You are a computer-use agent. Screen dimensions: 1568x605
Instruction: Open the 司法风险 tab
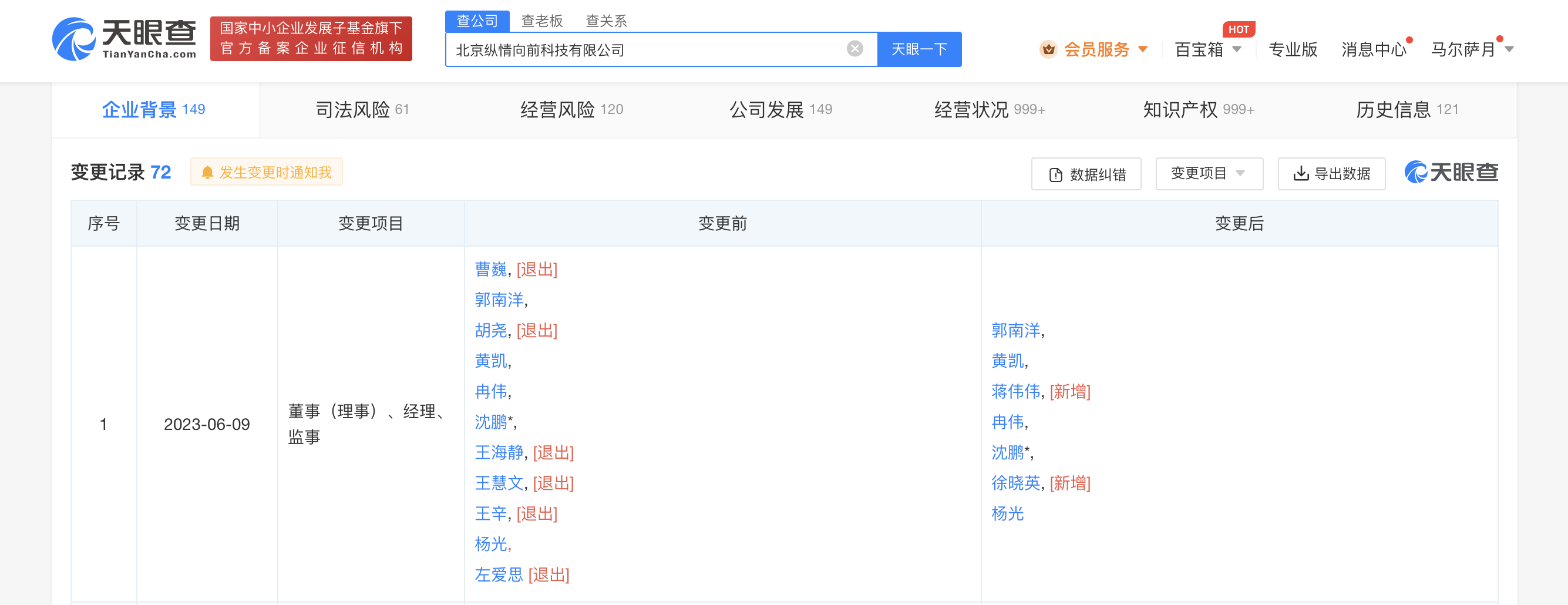pos(362,110)
